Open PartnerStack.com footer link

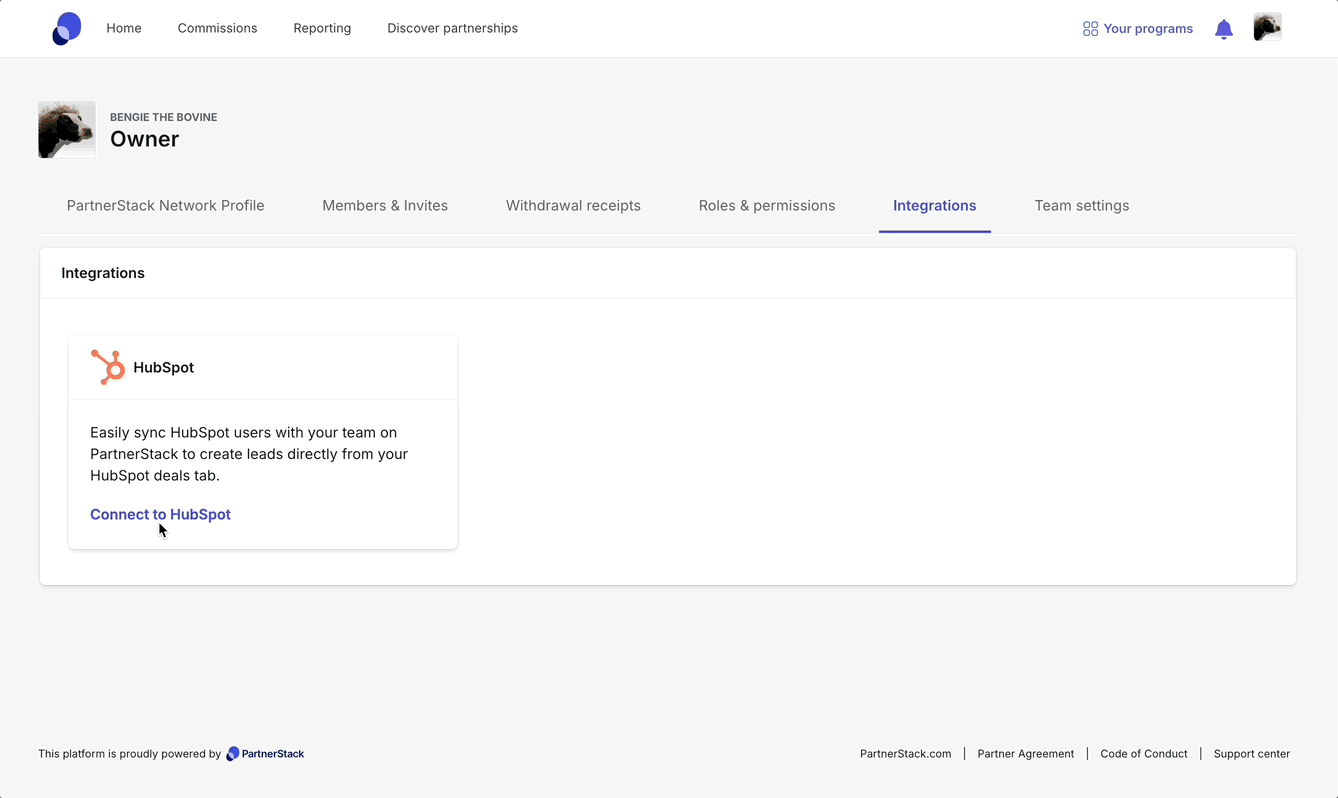pos(905,754)
